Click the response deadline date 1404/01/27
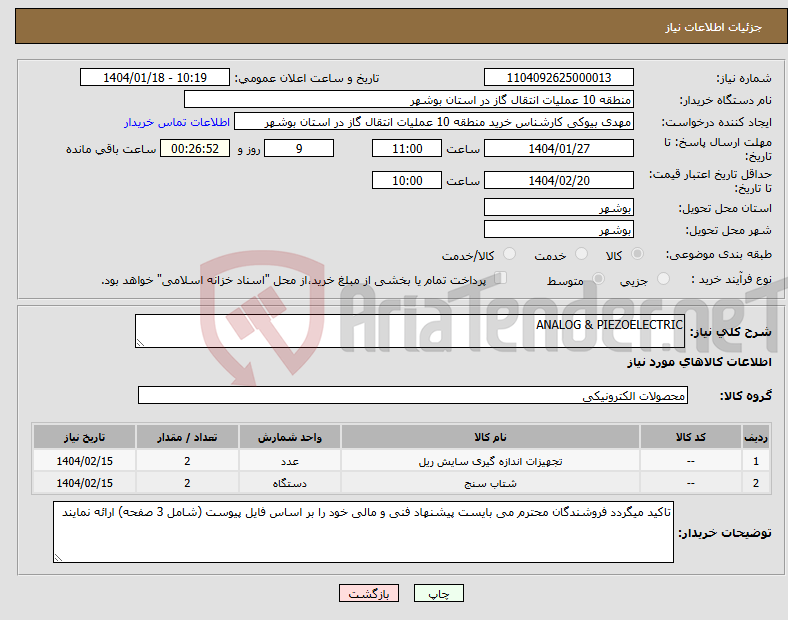 558,149
